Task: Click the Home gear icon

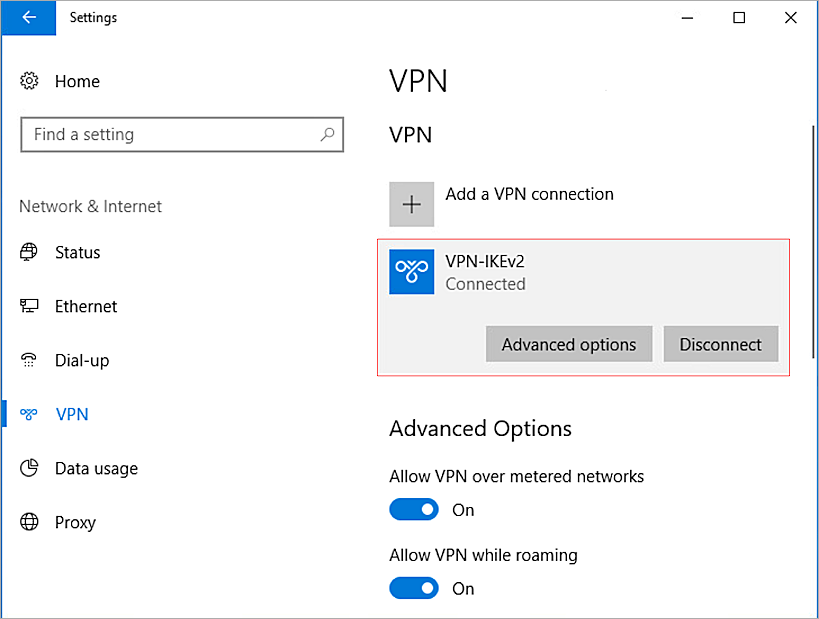Action: click(30, 81)
